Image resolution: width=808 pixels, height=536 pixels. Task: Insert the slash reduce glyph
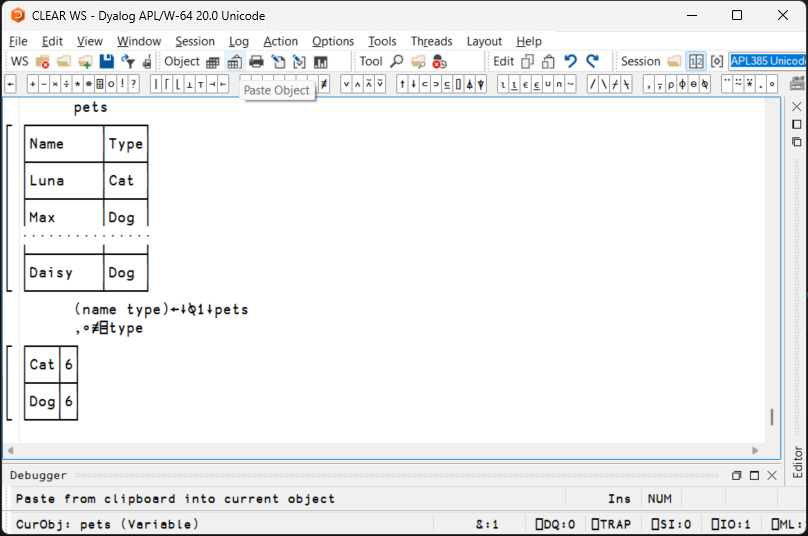pyautogui.click(x=593, y=84)
